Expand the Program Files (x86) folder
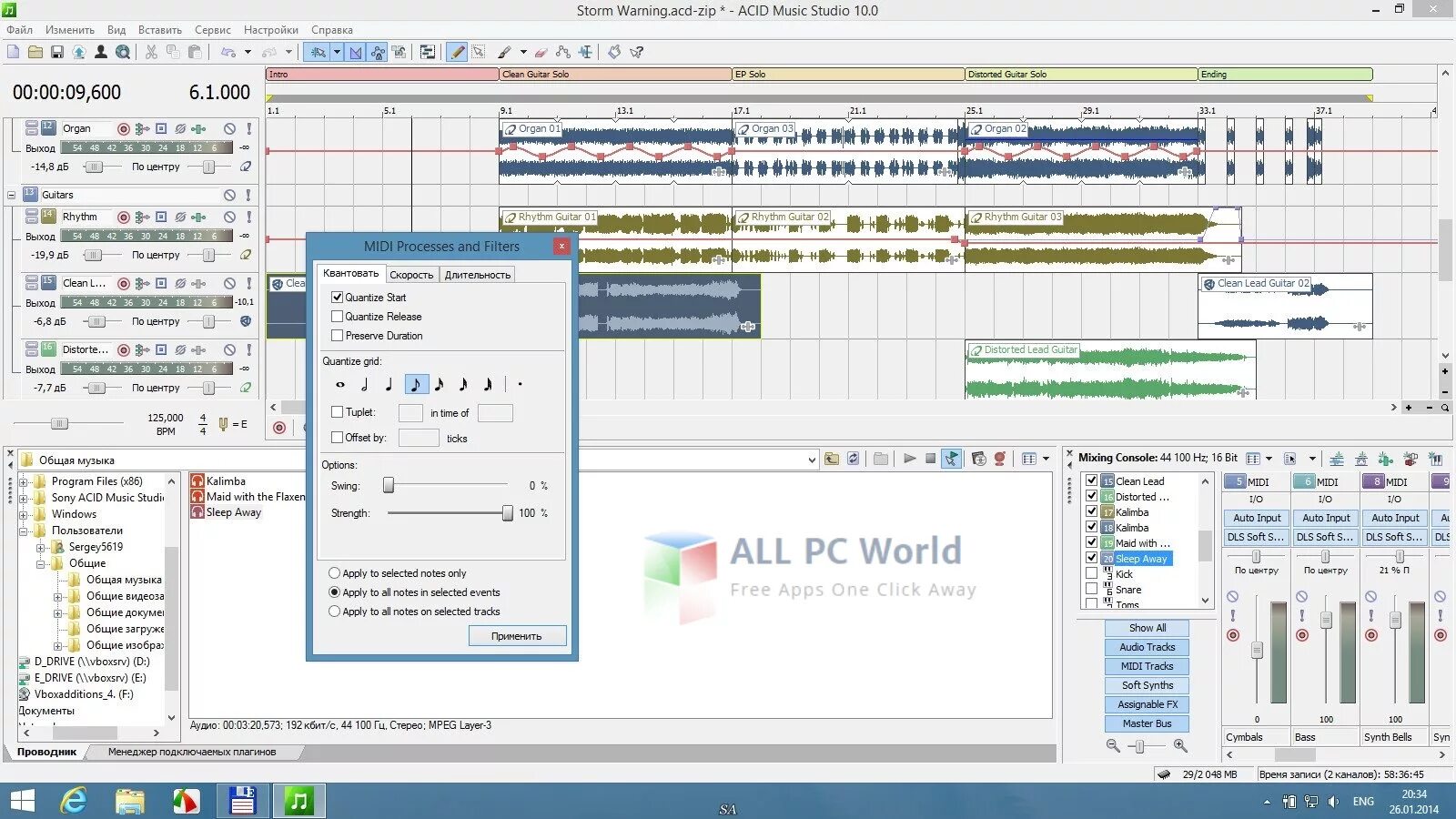The height and width of the screenshot is (819, 1456). point(25,481)
